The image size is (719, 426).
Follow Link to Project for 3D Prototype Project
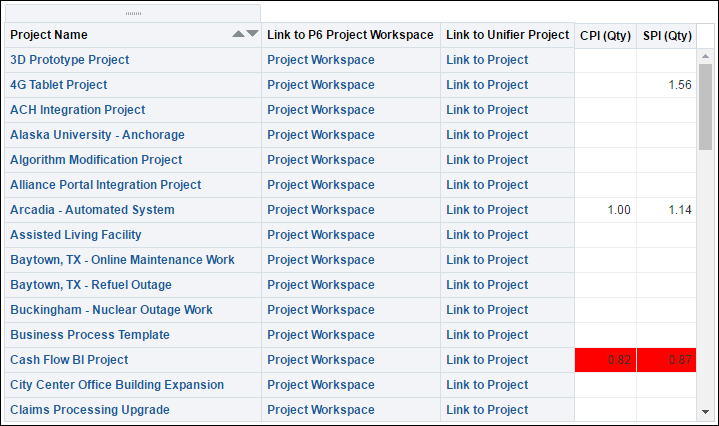487,60
